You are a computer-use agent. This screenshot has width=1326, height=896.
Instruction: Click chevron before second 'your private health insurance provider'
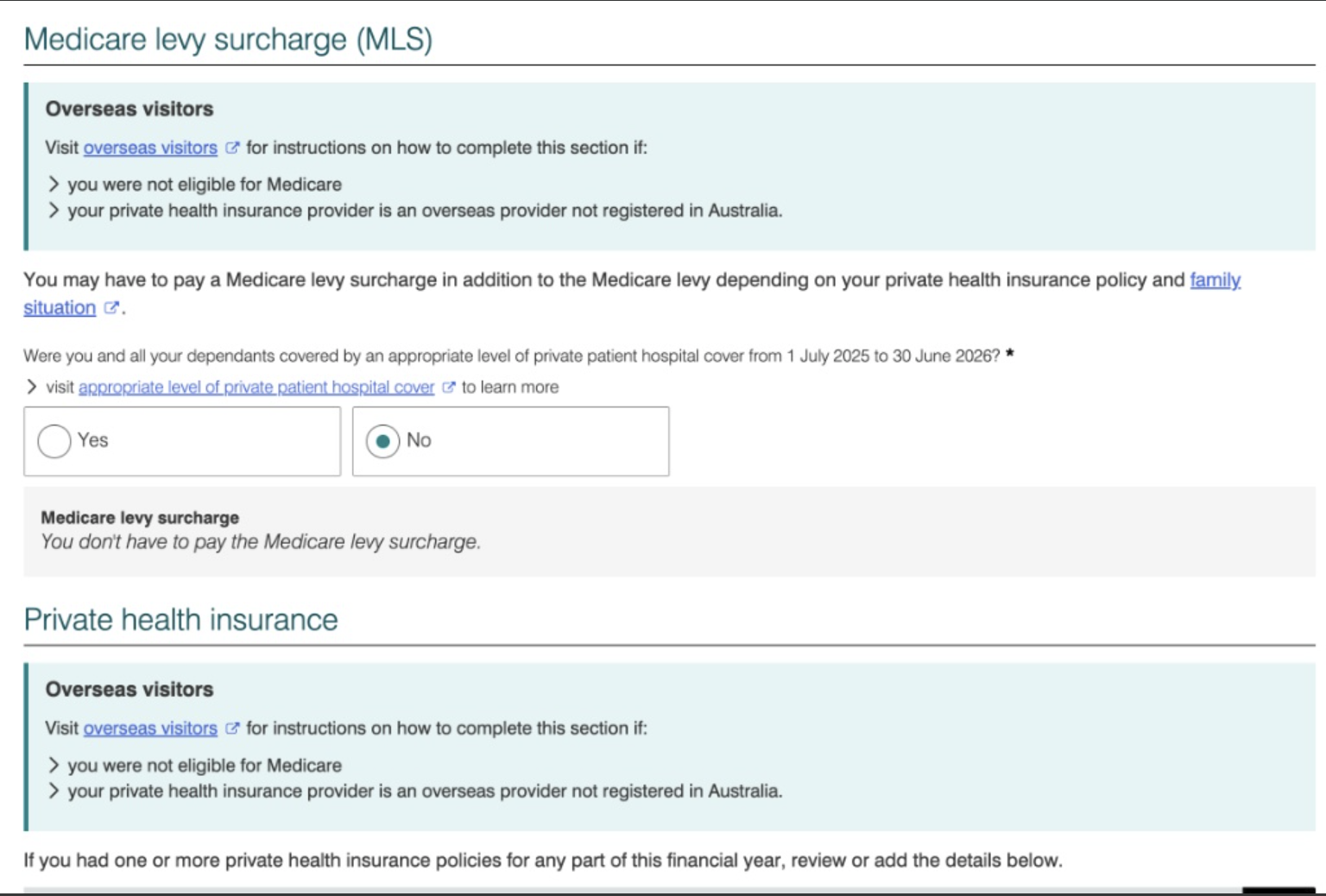pos(54,791)
